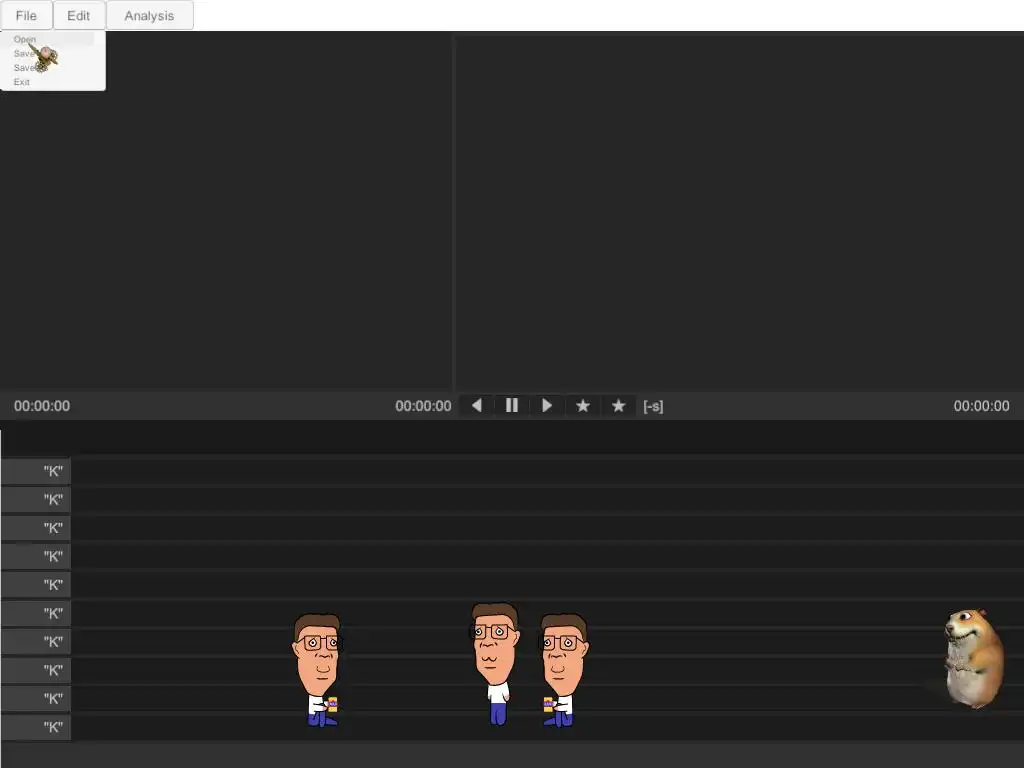Click the kneeling figure right of standing figure
Image resolution: width=1024 pixels, height=768 pixels.
(x=563, y=670)
